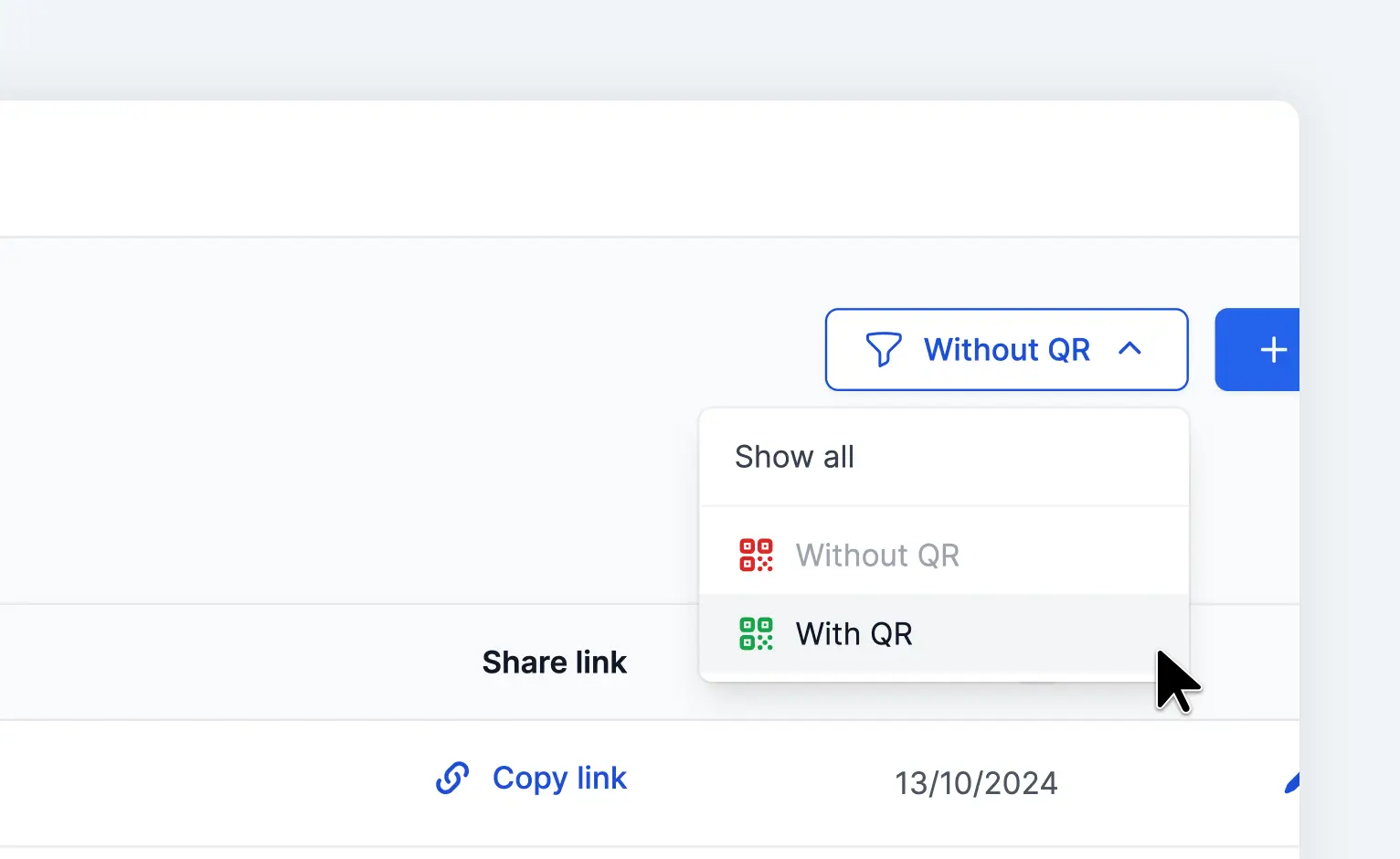Choose Without QR from the filter list
Image resolution: width=1400 pixels, height=859 pixels.
877,555
